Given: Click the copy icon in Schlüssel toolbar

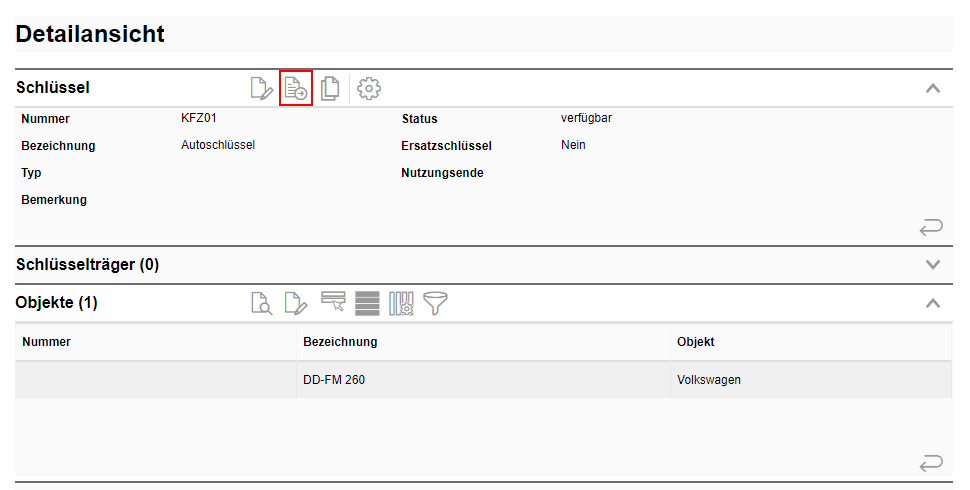Looking at the screenshot, I should coord(330,88).
